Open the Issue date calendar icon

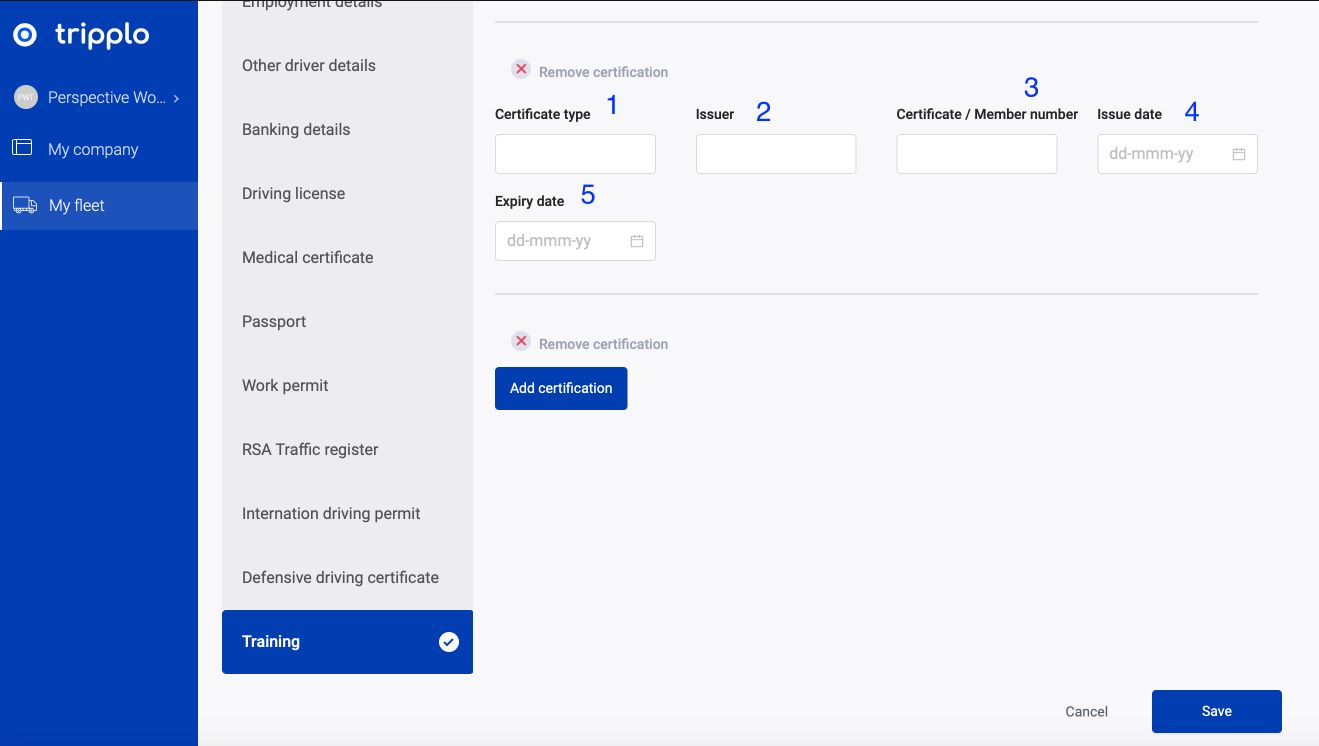(1238, 154)
